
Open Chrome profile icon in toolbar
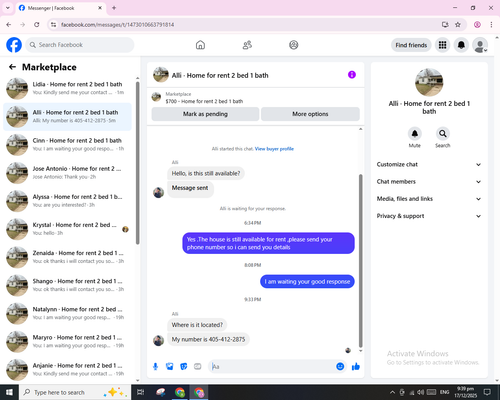477,25
